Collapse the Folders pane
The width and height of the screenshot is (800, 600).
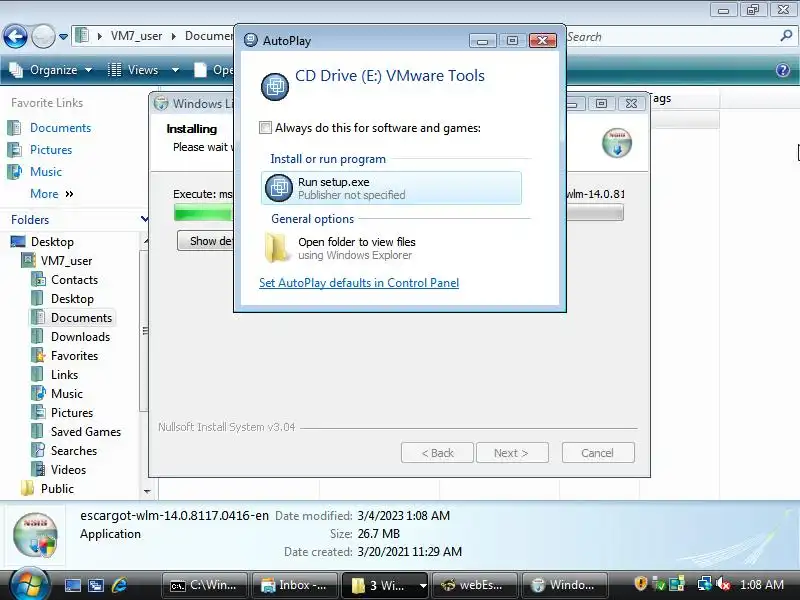[x=144, y=219]
